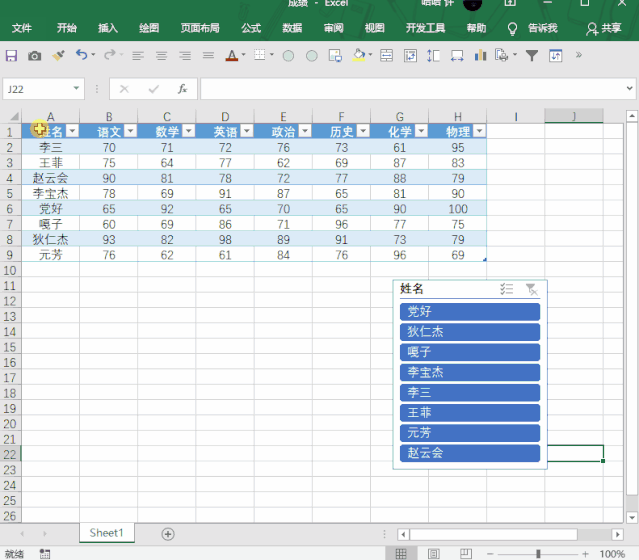Screen dimensions: 639x560
Task: Switch to the 数据 ribbon tab
Action: [292, 28]
